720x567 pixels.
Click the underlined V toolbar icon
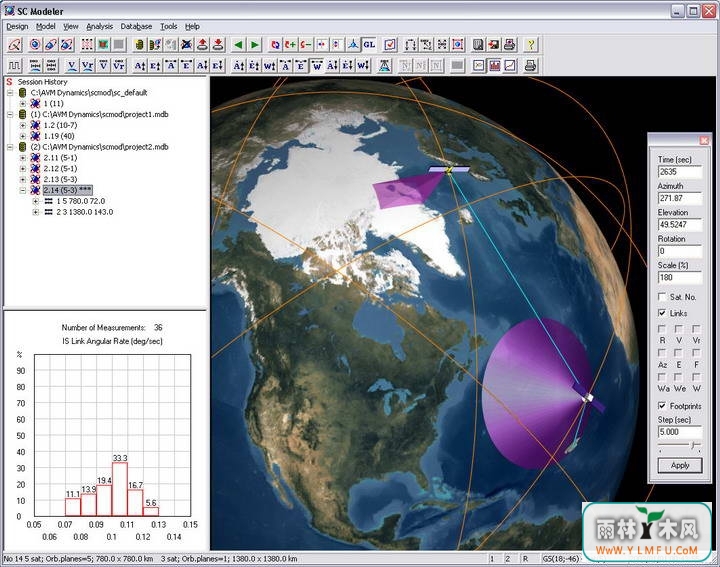point(72,66)
